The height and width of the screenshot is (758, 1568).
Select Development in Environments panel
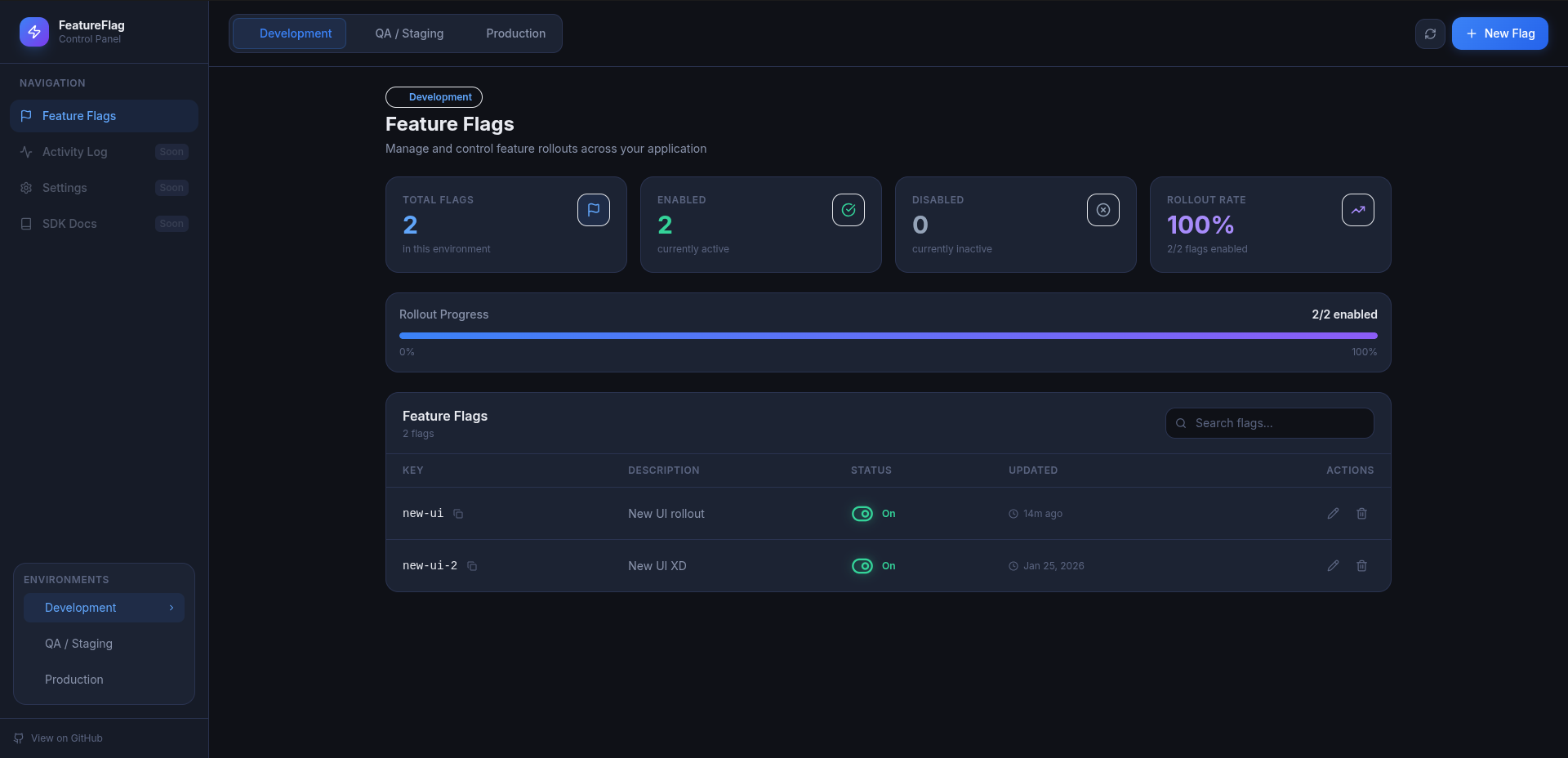[104, 608]
